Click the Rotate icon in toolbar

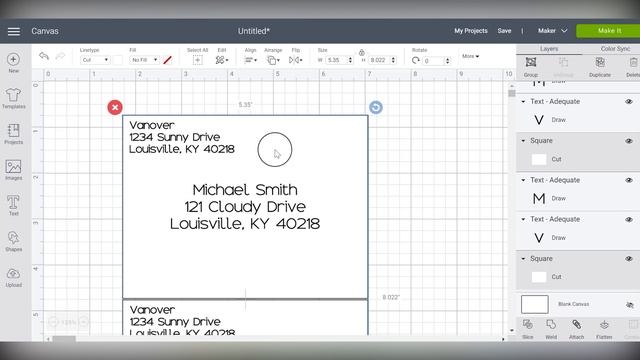[416, 60]
